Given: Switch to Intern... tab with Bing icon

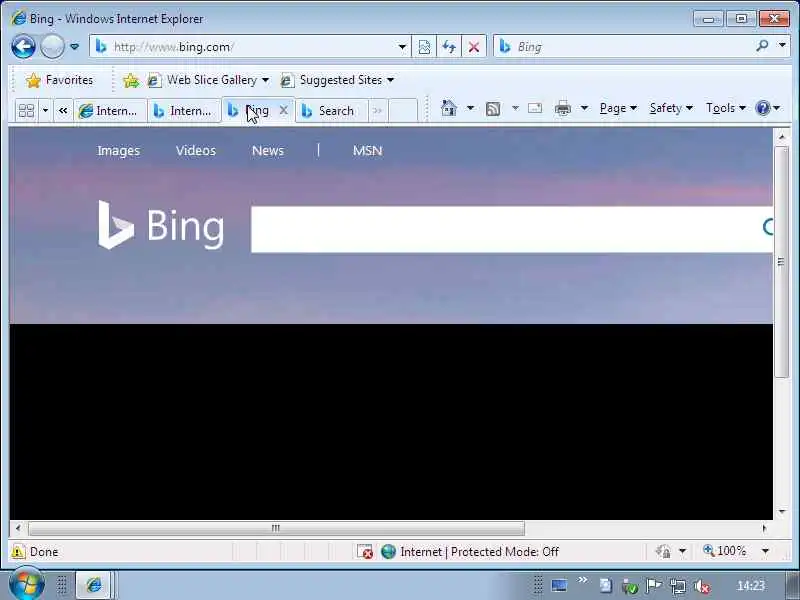Looking at the screenshot, I should click(x=184, y=111).
